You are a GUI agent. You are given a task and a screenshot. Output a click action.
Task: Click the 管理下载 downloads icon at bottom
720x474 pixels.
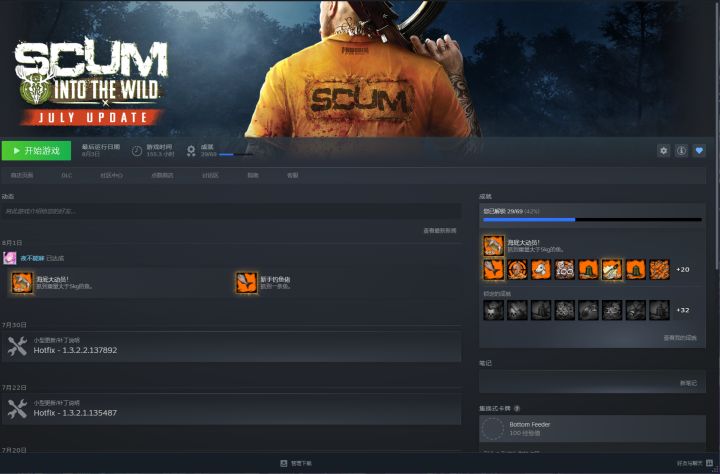[x=284, y=463]
